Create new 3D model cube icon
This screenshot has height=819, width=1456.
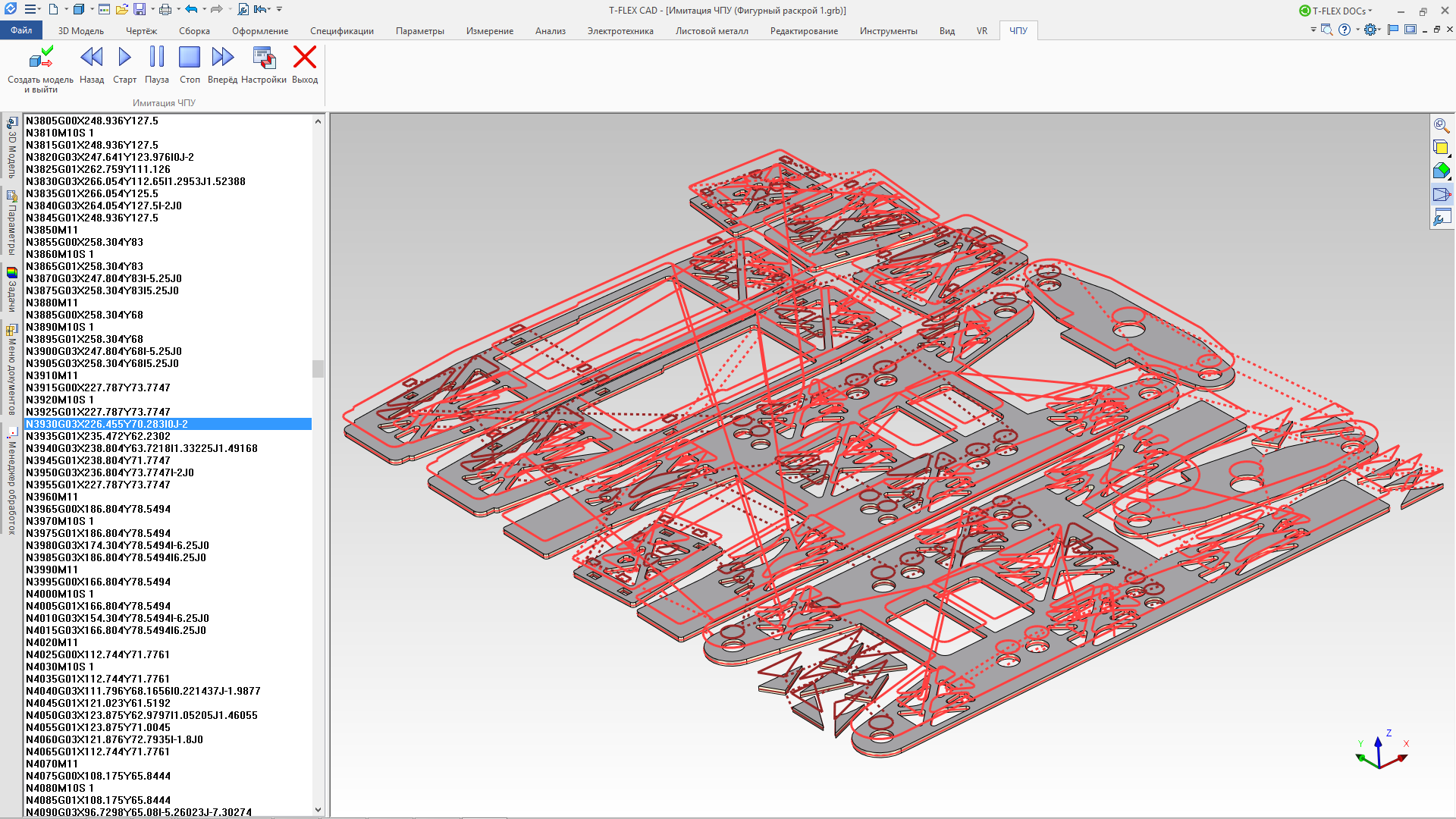pos(79,9)
